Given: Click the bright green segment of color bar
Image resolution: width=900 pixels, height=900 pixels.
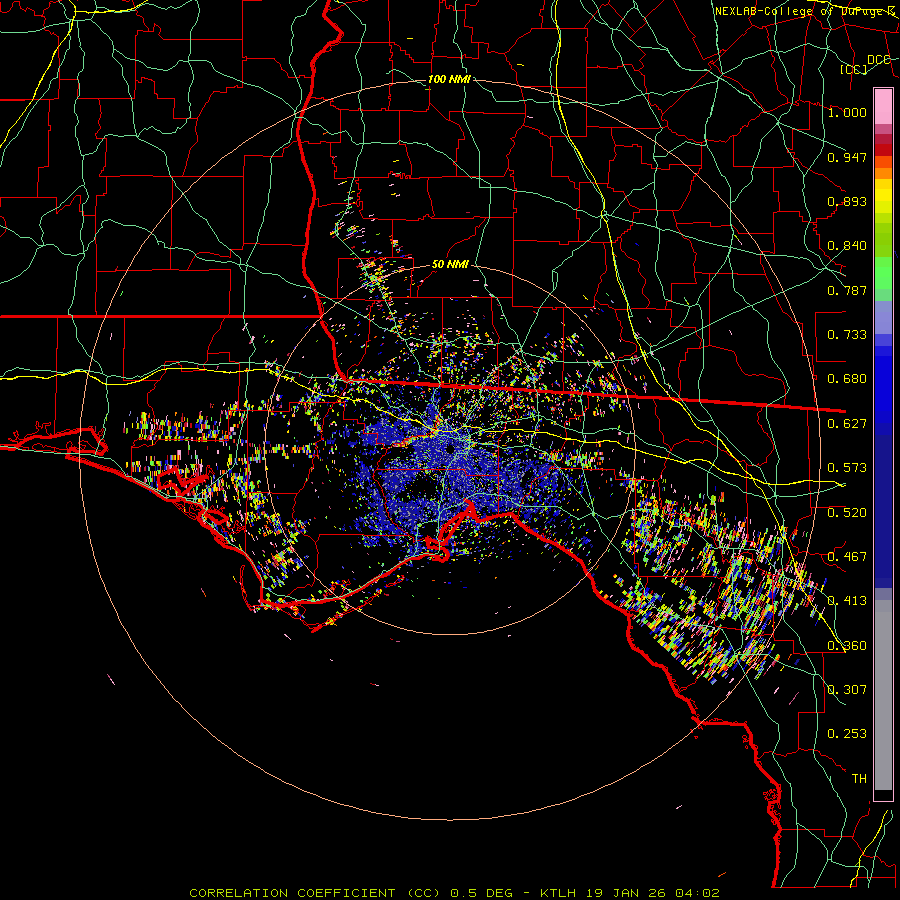Looking at the screenshot, I should (x=883, y=273).
